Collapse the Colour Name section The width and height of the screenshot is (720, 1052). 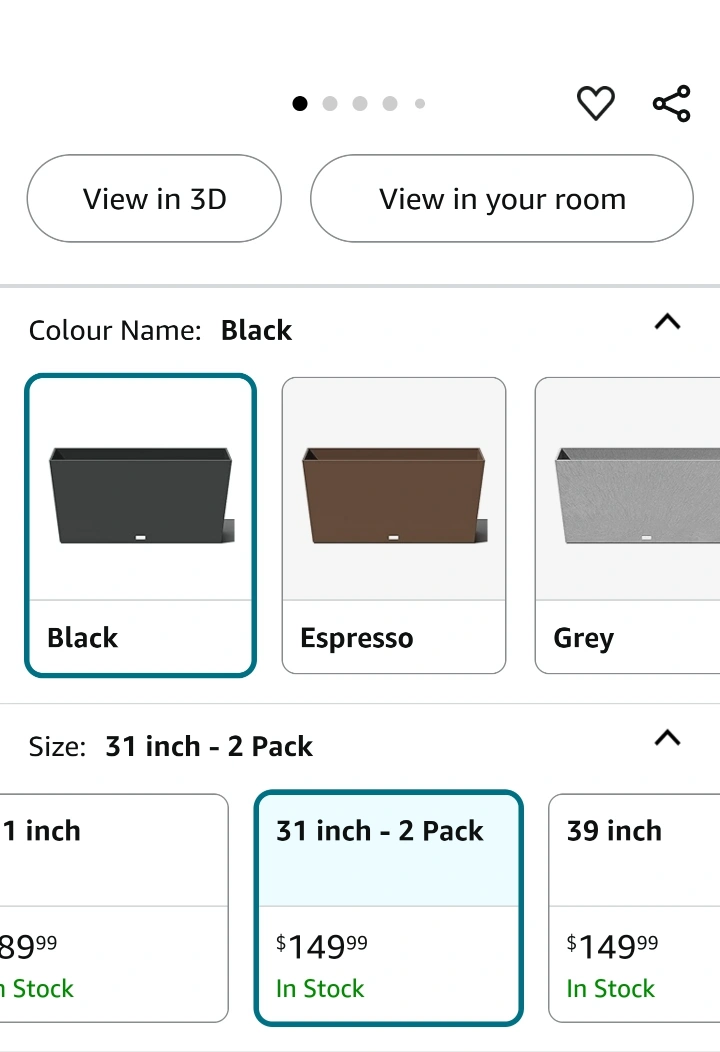point(667,323)
